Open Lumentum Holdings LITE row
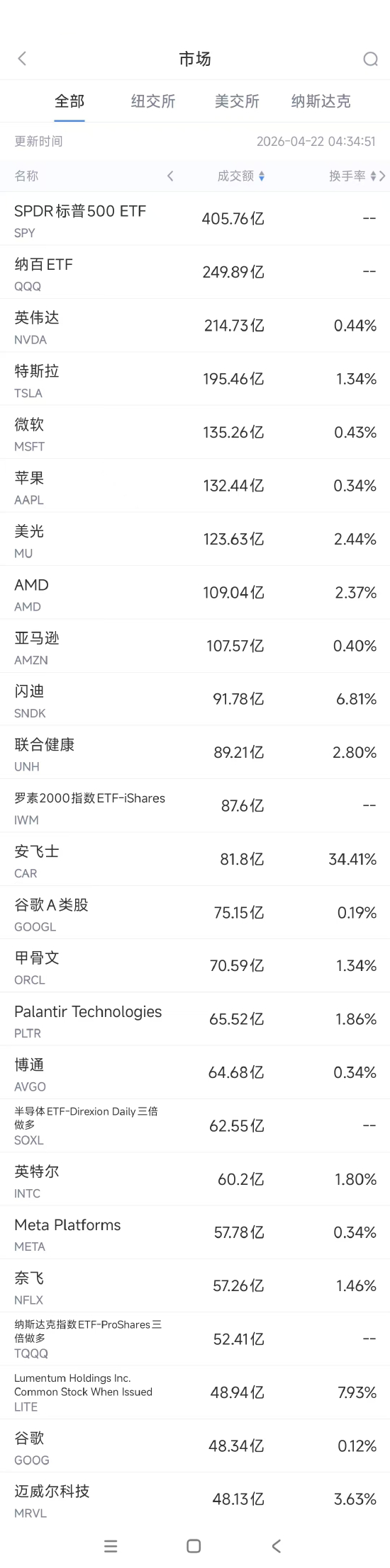The width and height of the screenshot is (390, 1568). (x=195, y=1392)
